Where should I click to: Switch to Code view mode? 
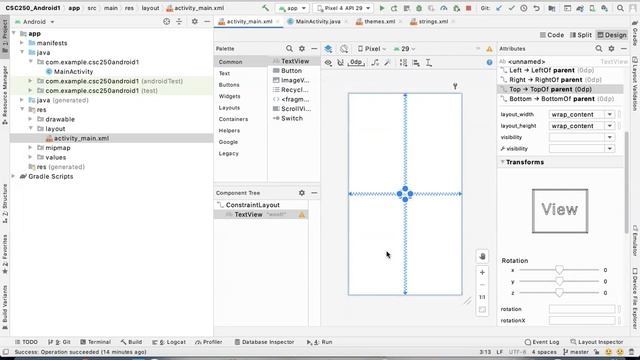[552, 35]
